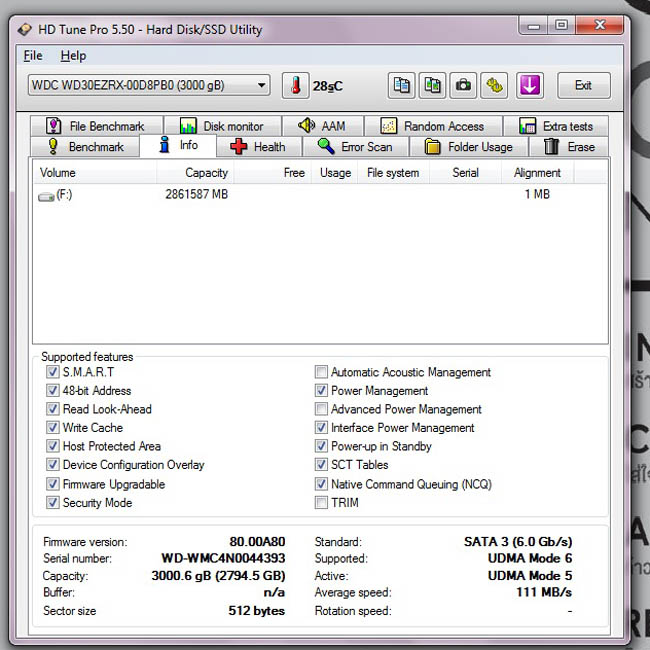The height and width of the screenshot is (650, 650).
Task: Switch to the Error Scan tab
Action: pyautogui.click(x=356, y=147)
